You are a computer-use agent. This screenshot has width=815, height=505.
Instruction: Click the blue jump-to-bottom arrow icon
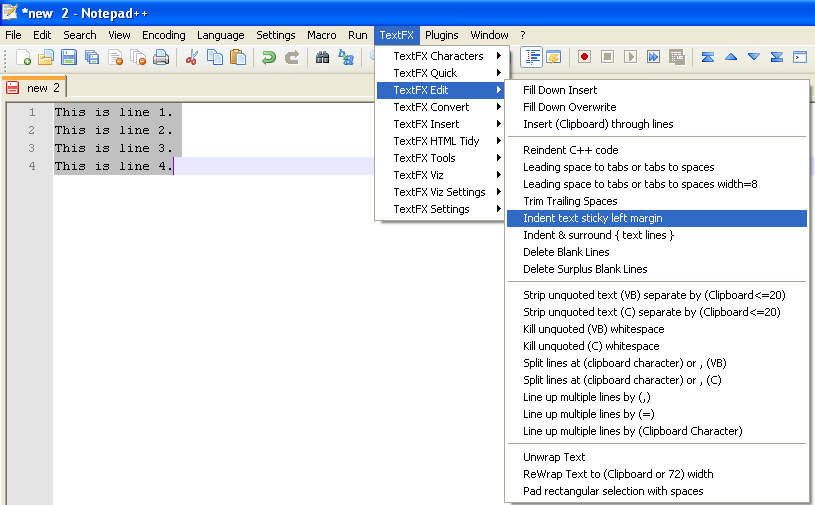coord(777,57)
